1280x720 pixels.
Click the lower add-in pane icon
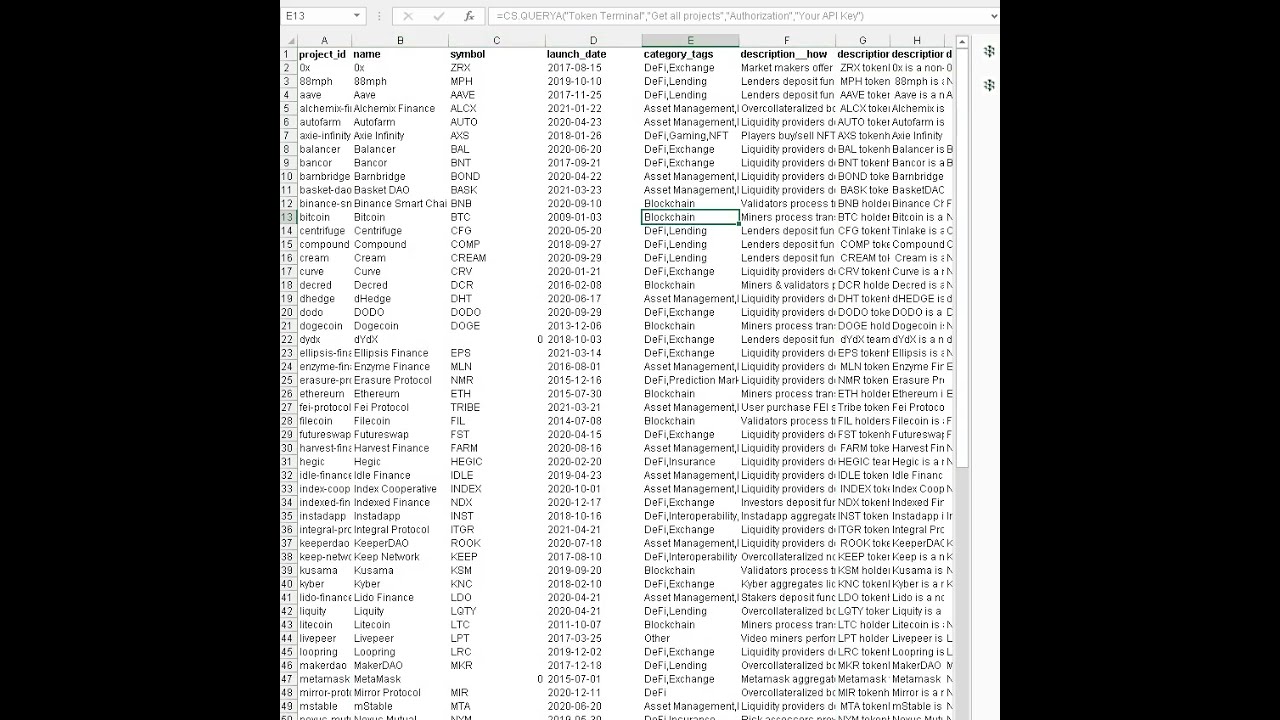coord(989,85)
